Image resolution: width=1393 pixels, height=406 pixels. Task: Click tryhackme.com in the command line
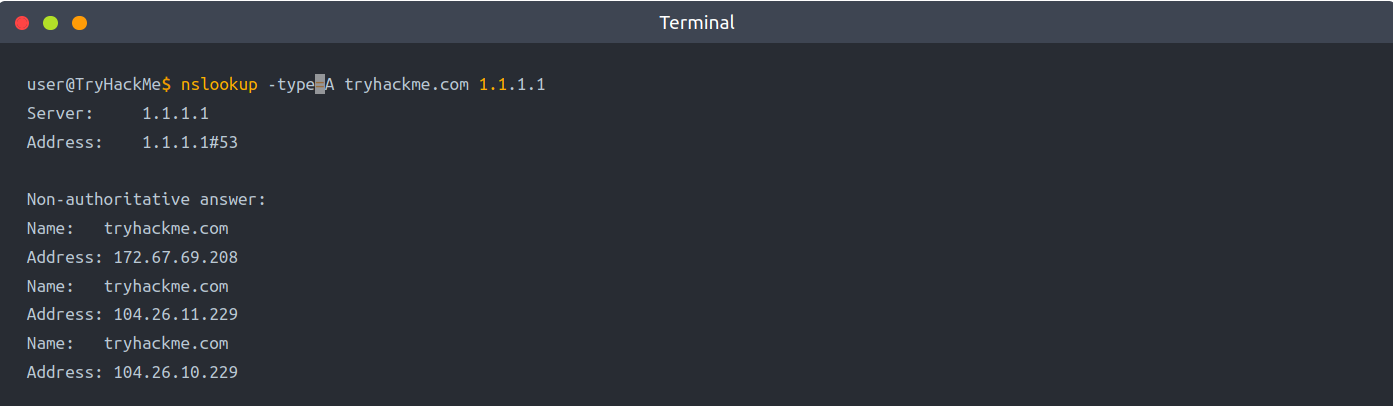[407, 85]
